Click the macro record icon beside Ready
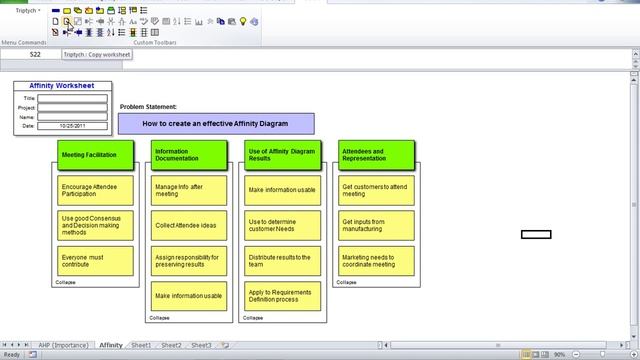 [x=33, y=355]
